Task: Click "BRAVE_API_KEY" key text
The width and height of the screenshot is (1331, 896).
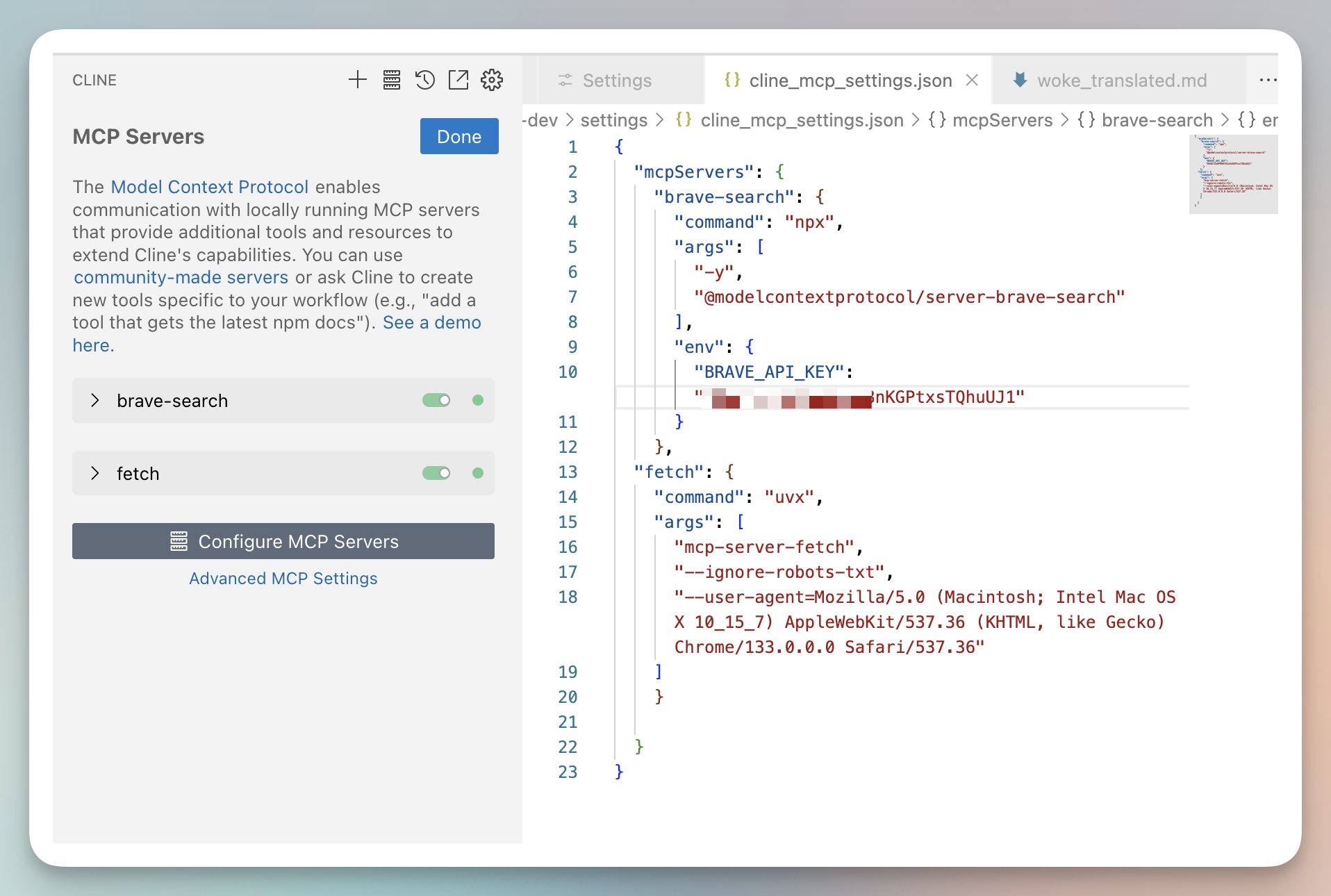Action: pos(769,372)
